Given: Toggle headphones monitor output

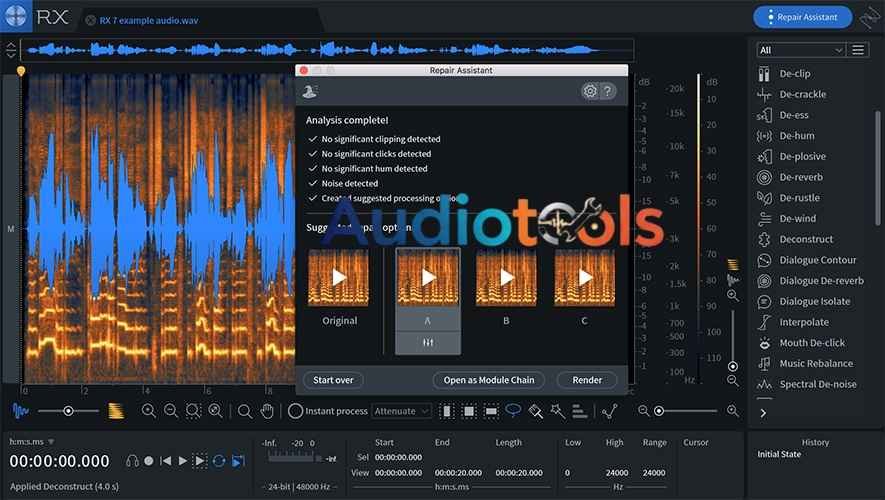Looking at the screenshot, I should point(133,461).
